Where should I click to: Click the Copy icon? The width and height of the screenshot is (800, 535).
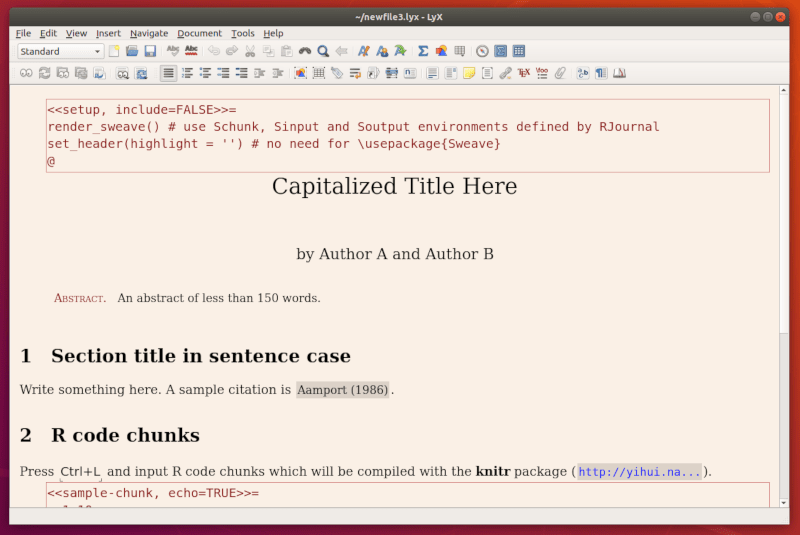[268, 51]
